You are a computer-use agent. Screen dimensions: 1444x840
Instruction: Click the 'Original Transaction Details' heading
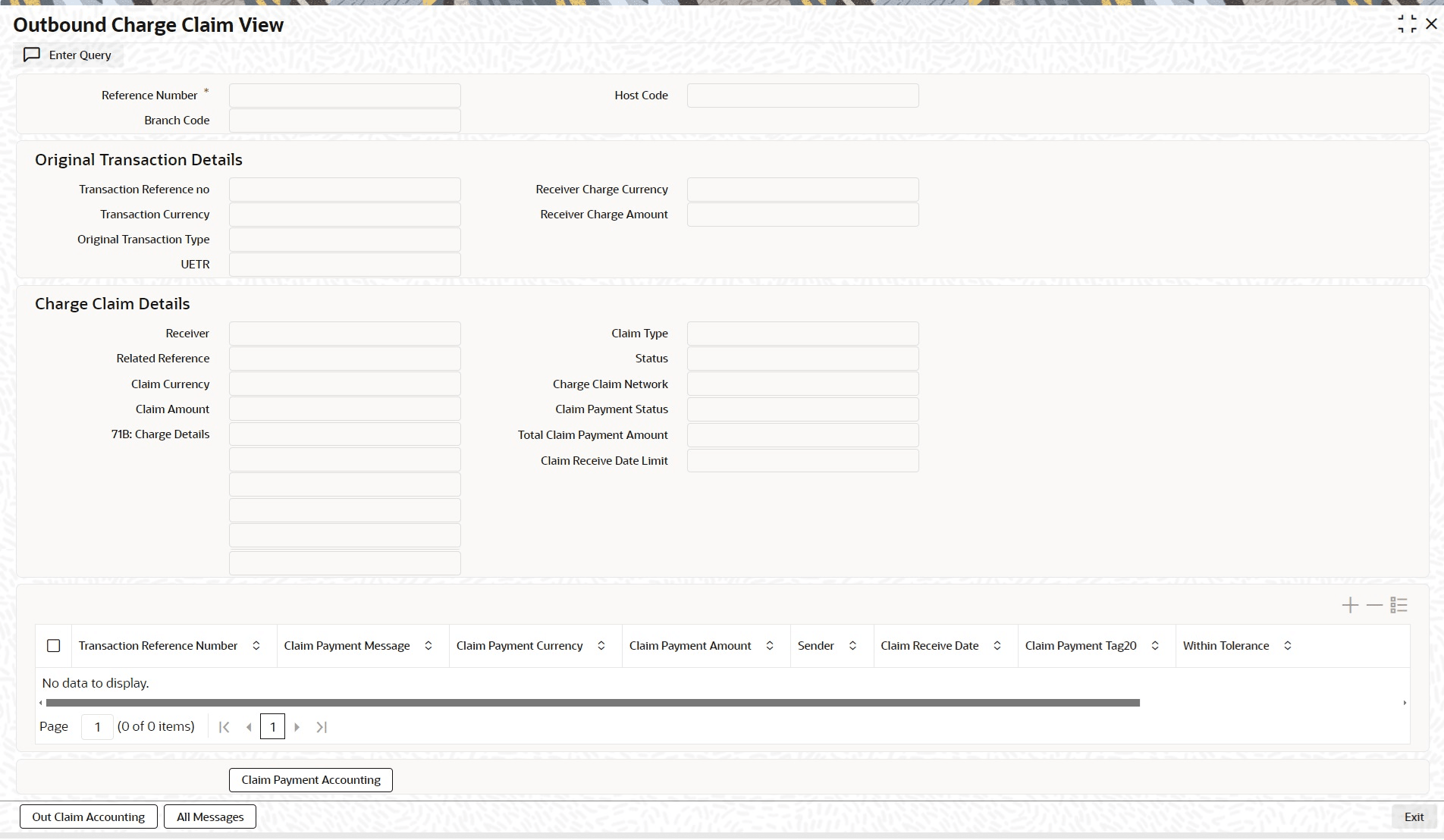point(139,160)
